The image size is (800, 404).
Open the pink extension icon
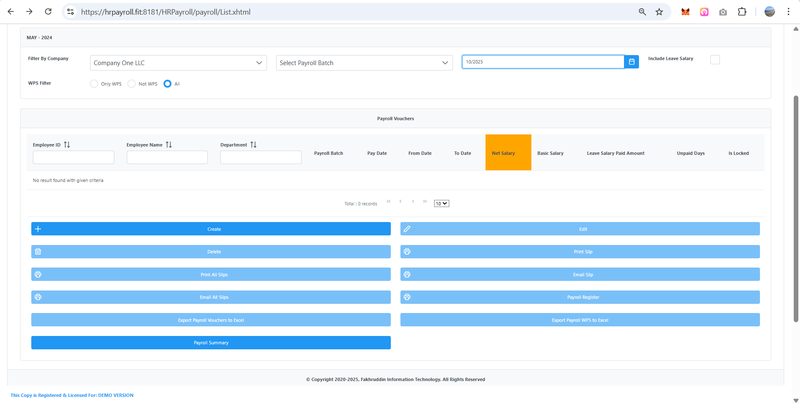click(704, 12)
